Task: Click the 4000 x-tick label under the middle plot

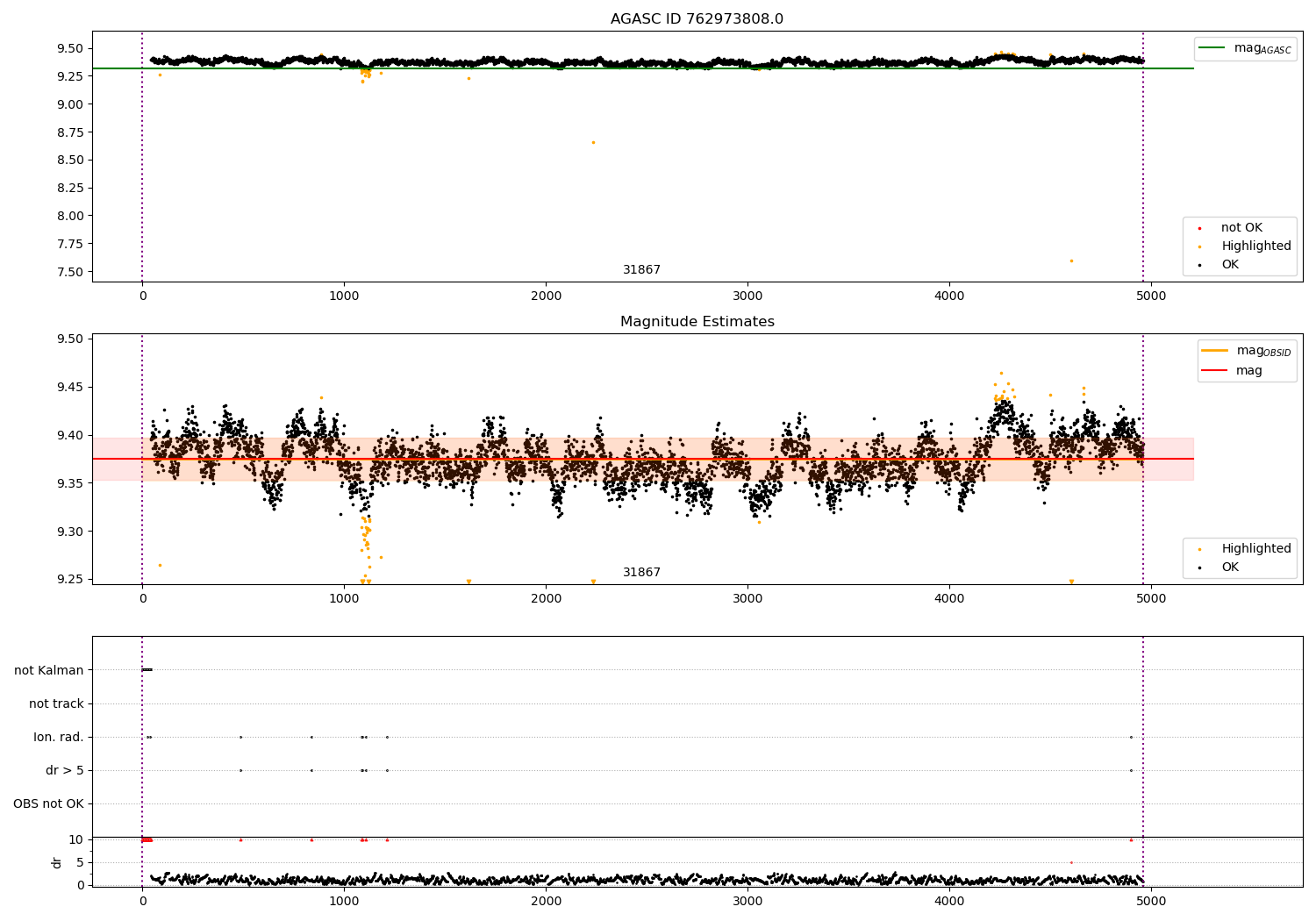Action: coord(949,599)
